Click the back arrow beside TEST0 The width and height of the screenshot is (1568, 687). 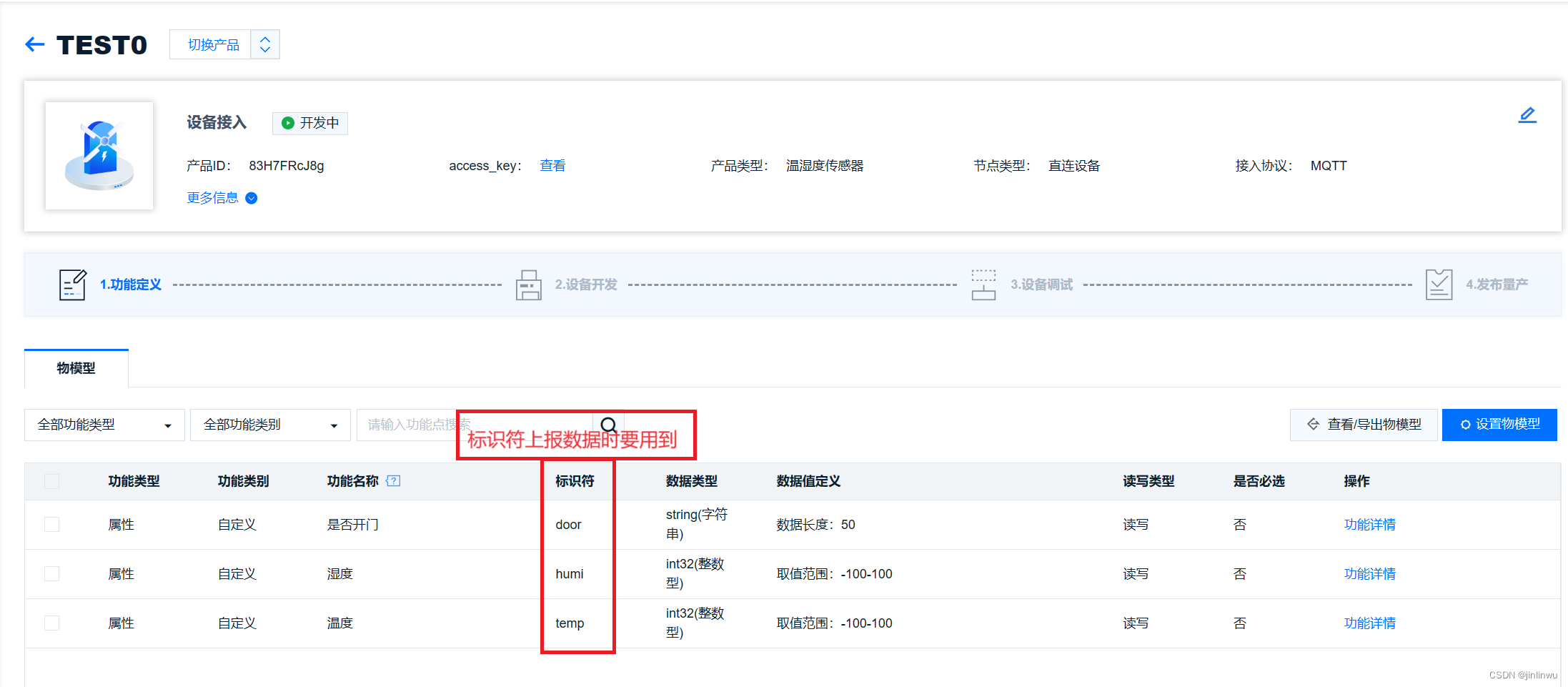pos(34,44)
